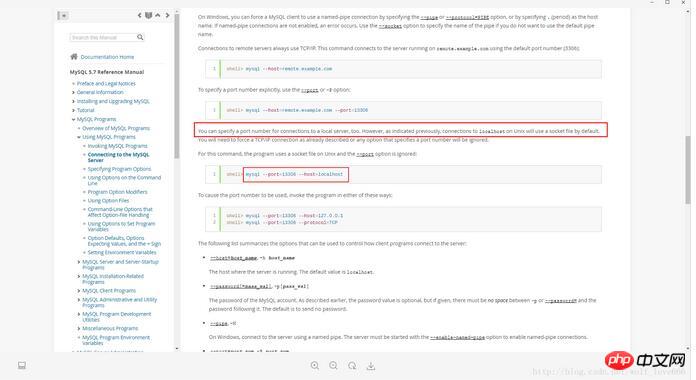Open Using Option Files
Viewport: 696px width, 380px height.
[108, 201]
